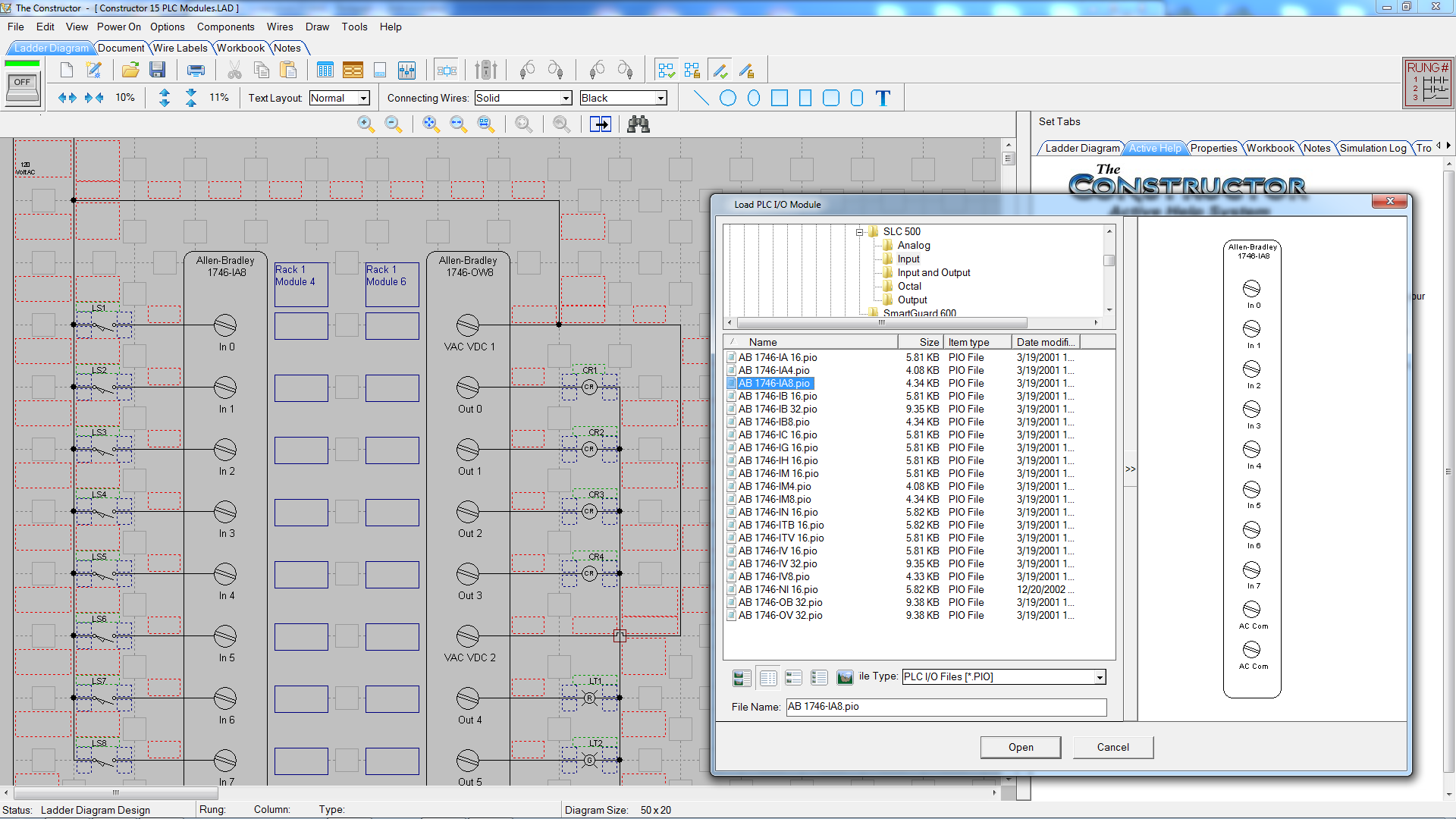Switch to the Simulation Log tab
The width and height of the screenshot is (1456, 819).
[x=1373, y=148]
